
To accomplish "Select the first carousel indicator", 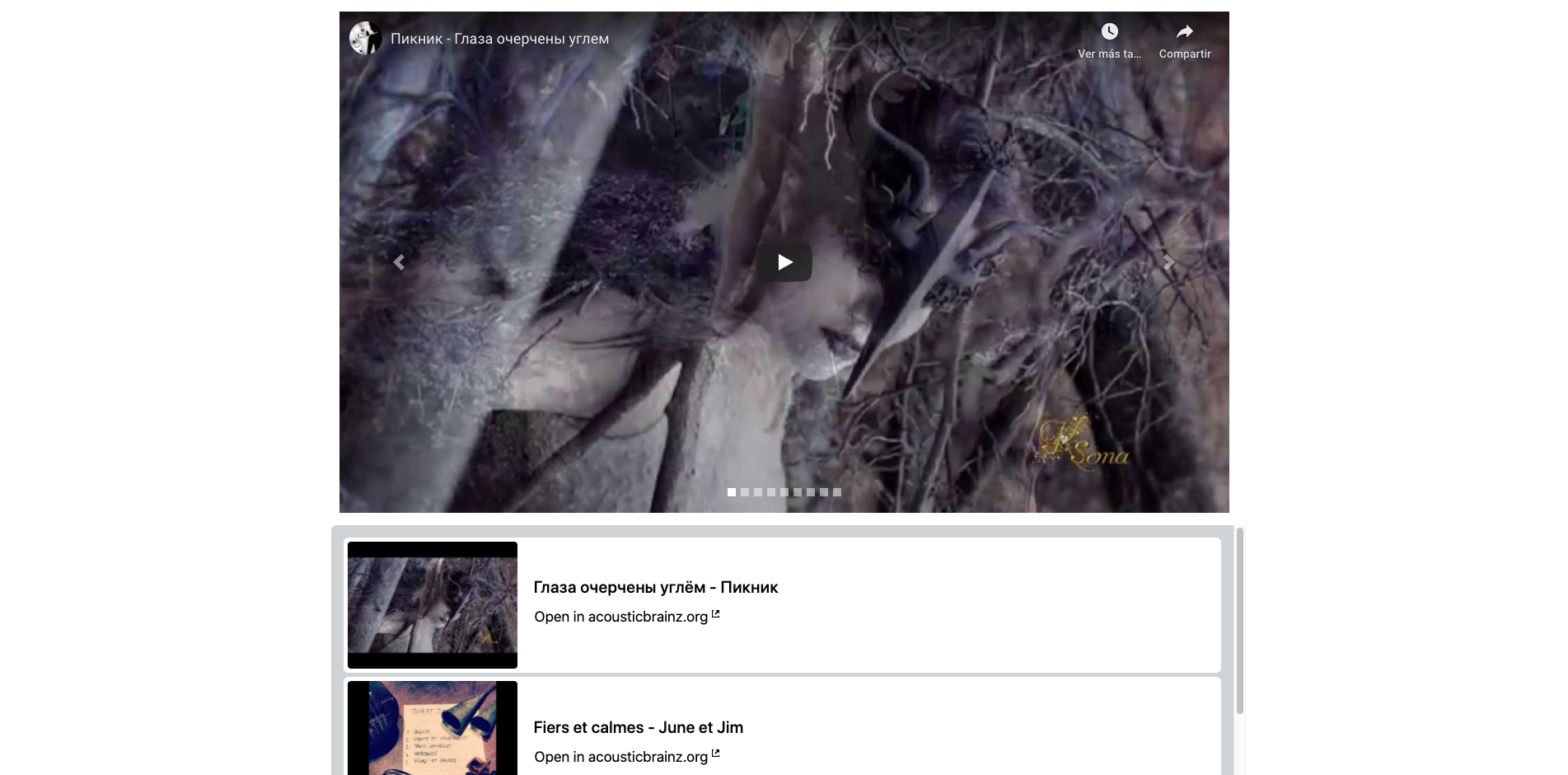I will click(x=732, y=492).
